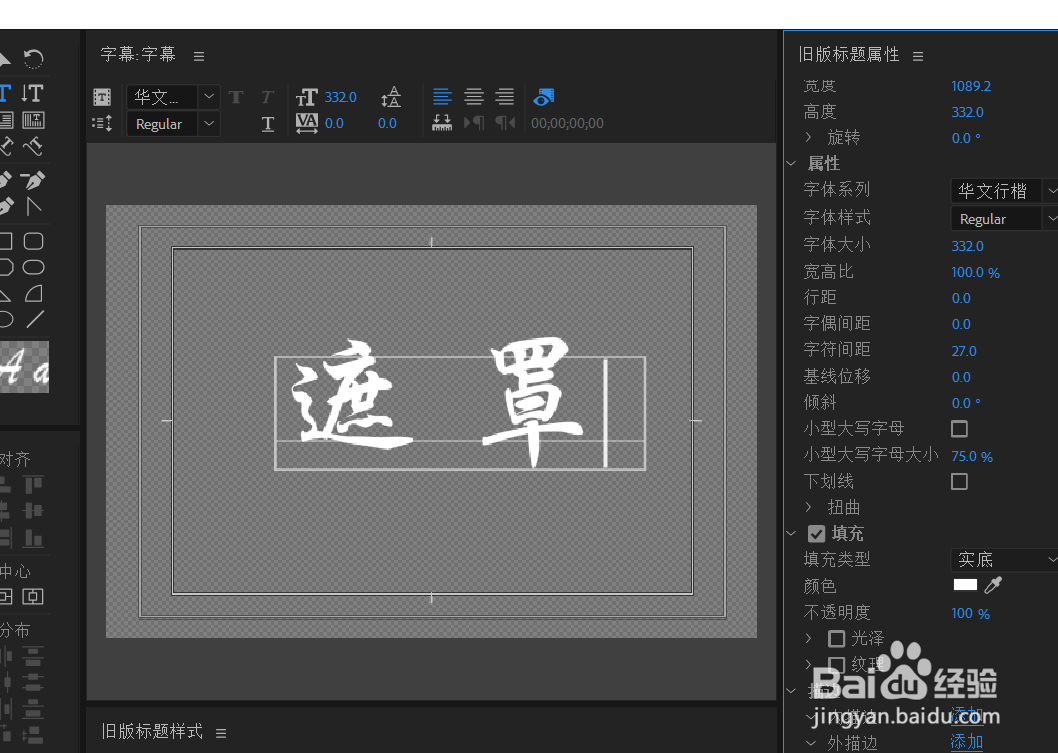This screenshot has width=1058, height=753.
Task: Click 添加 next to 外描边
Action: [x=966, y=742]
